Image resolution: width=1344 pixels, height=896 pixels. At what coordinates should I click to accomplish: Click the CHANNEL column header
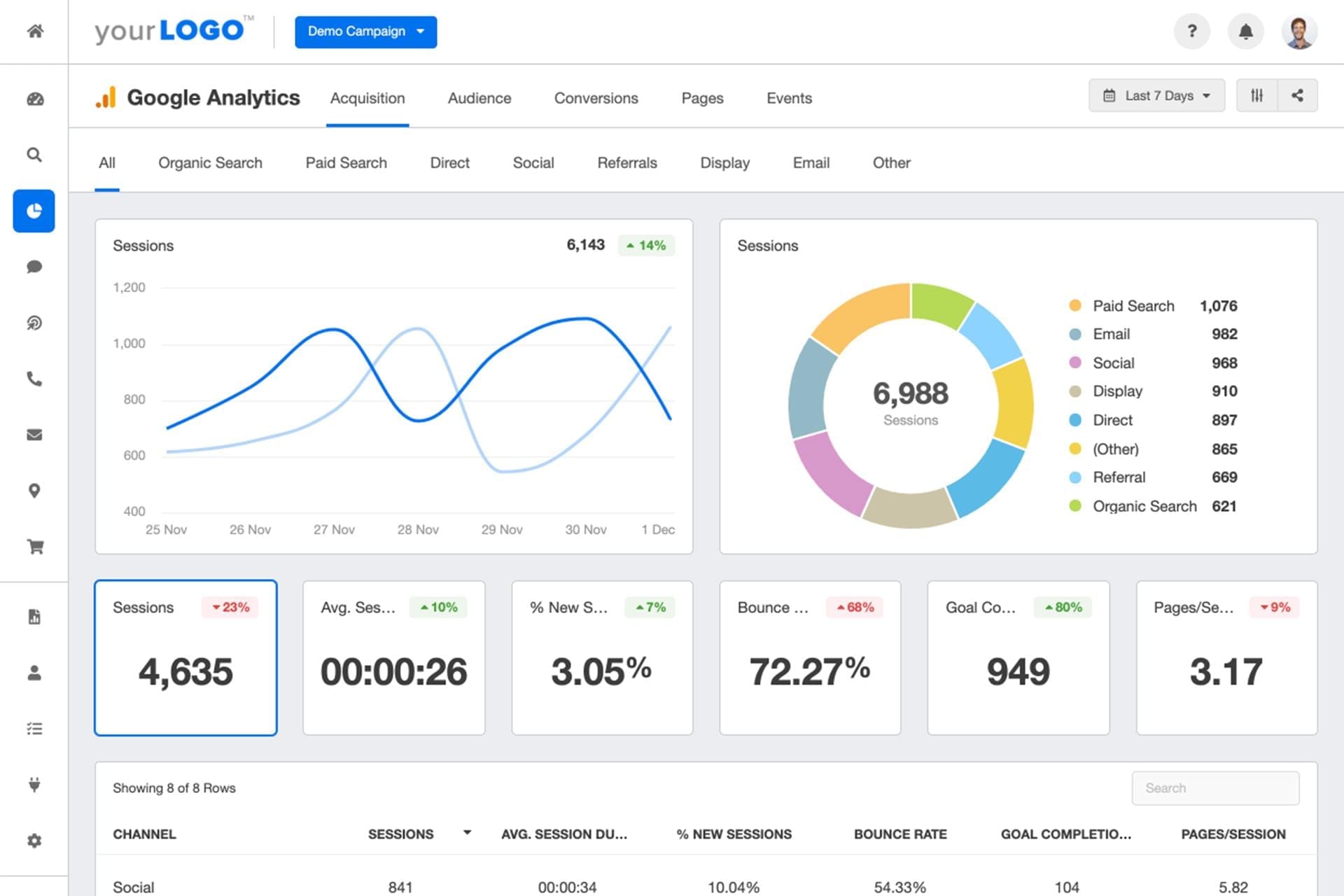(144, 834)
